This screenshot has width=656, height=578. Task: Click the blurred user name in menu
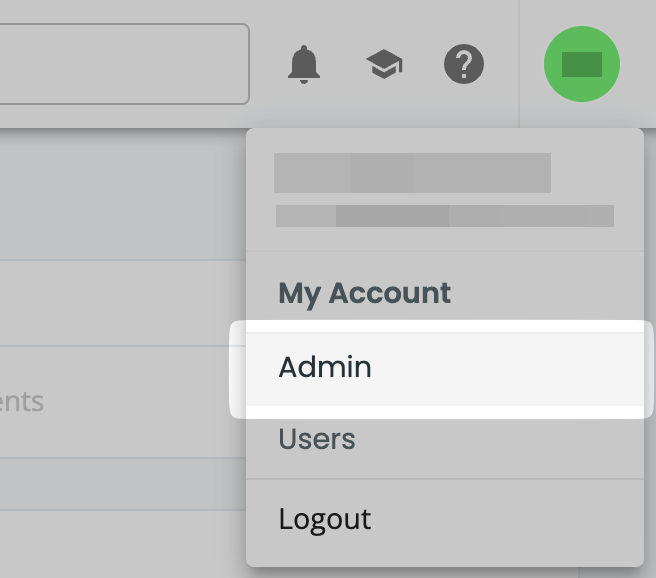[412, 172]
